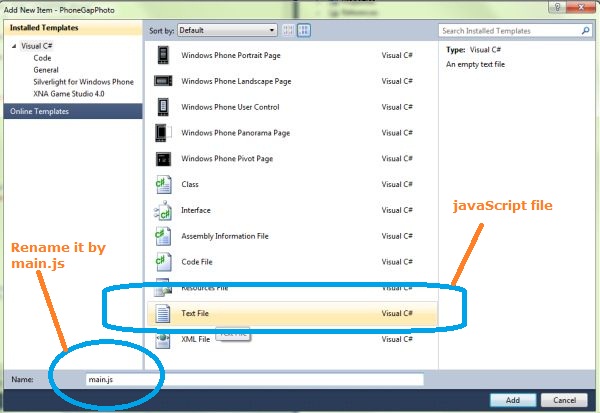The image size is (600, 413).
Task: Select the Windows Phone User Control template
Action: click(x=292, y=107)
